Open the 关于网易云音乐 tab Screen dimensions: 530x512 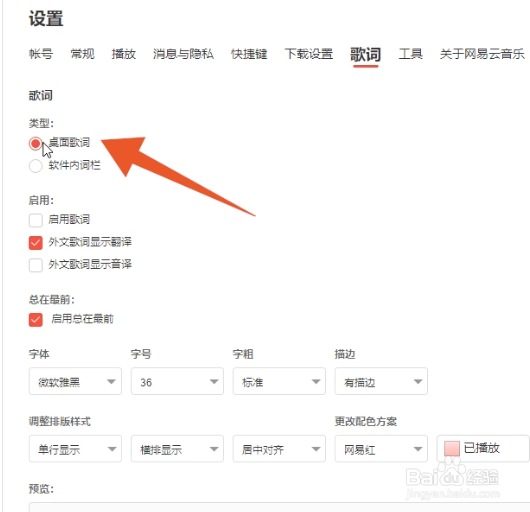(x=482, y=54)
